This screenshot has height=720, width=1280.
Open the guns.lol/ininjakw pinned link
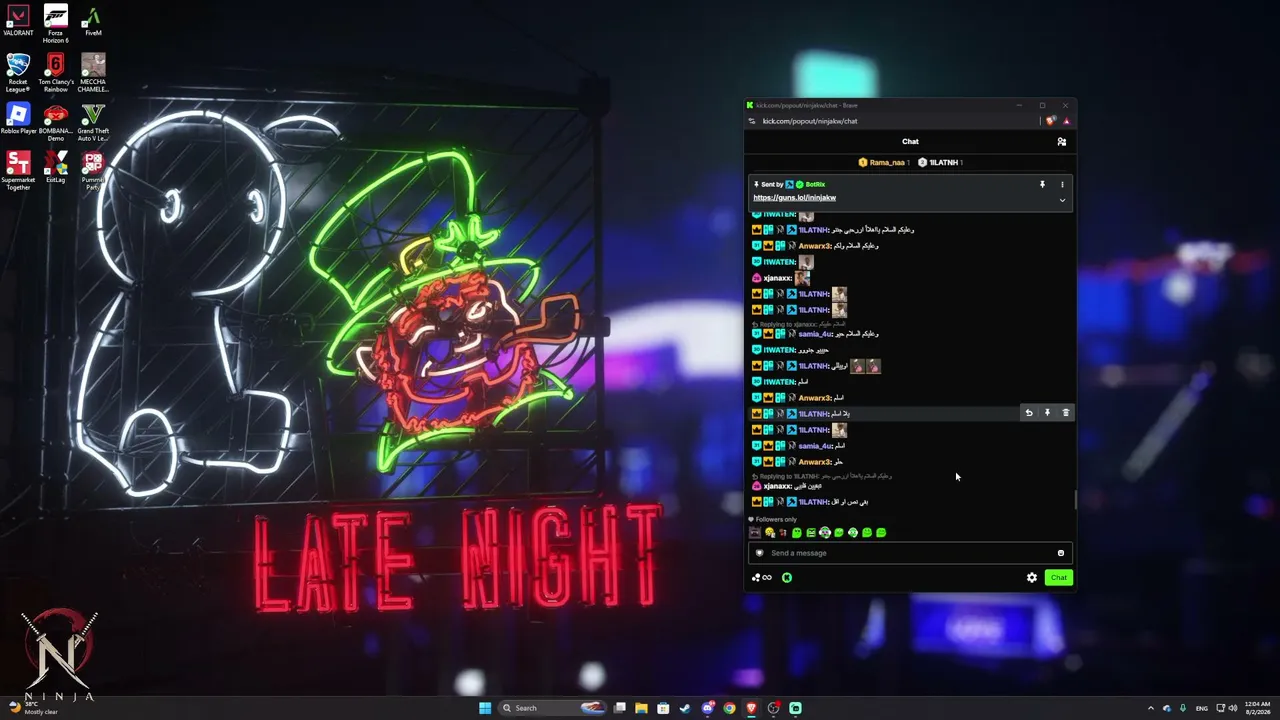794,198
